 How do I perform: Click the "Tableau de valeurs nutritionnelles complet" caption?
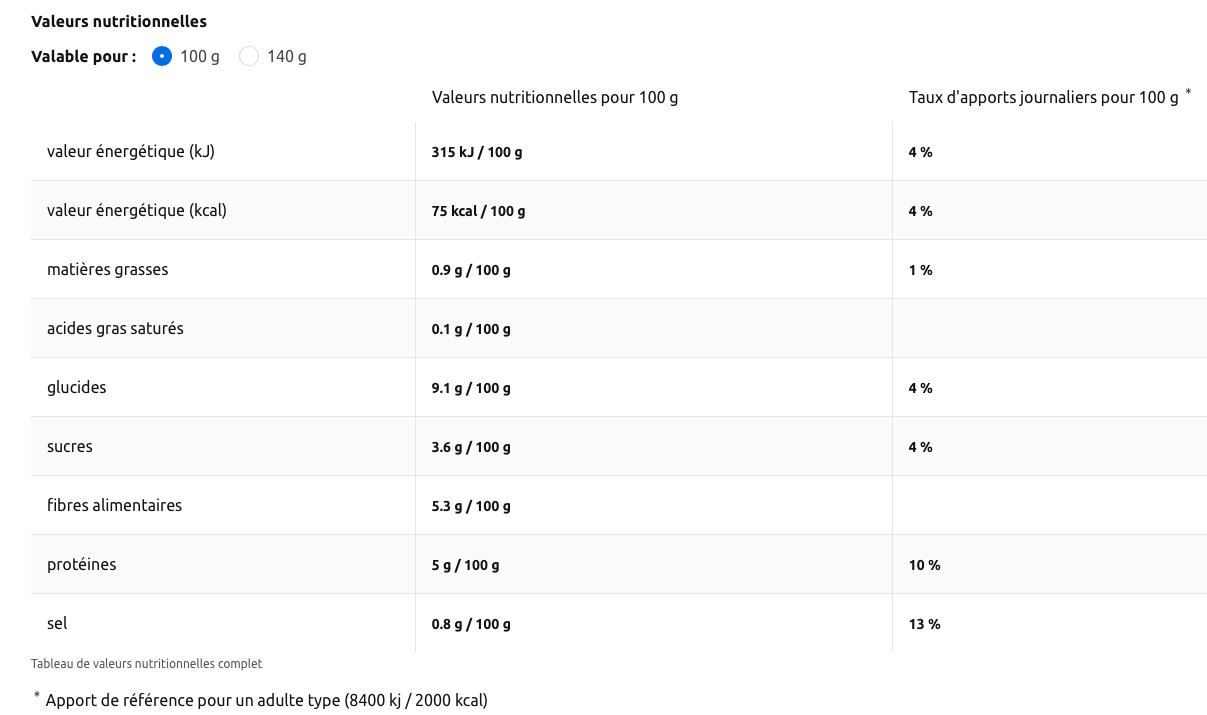pos(147,664)
